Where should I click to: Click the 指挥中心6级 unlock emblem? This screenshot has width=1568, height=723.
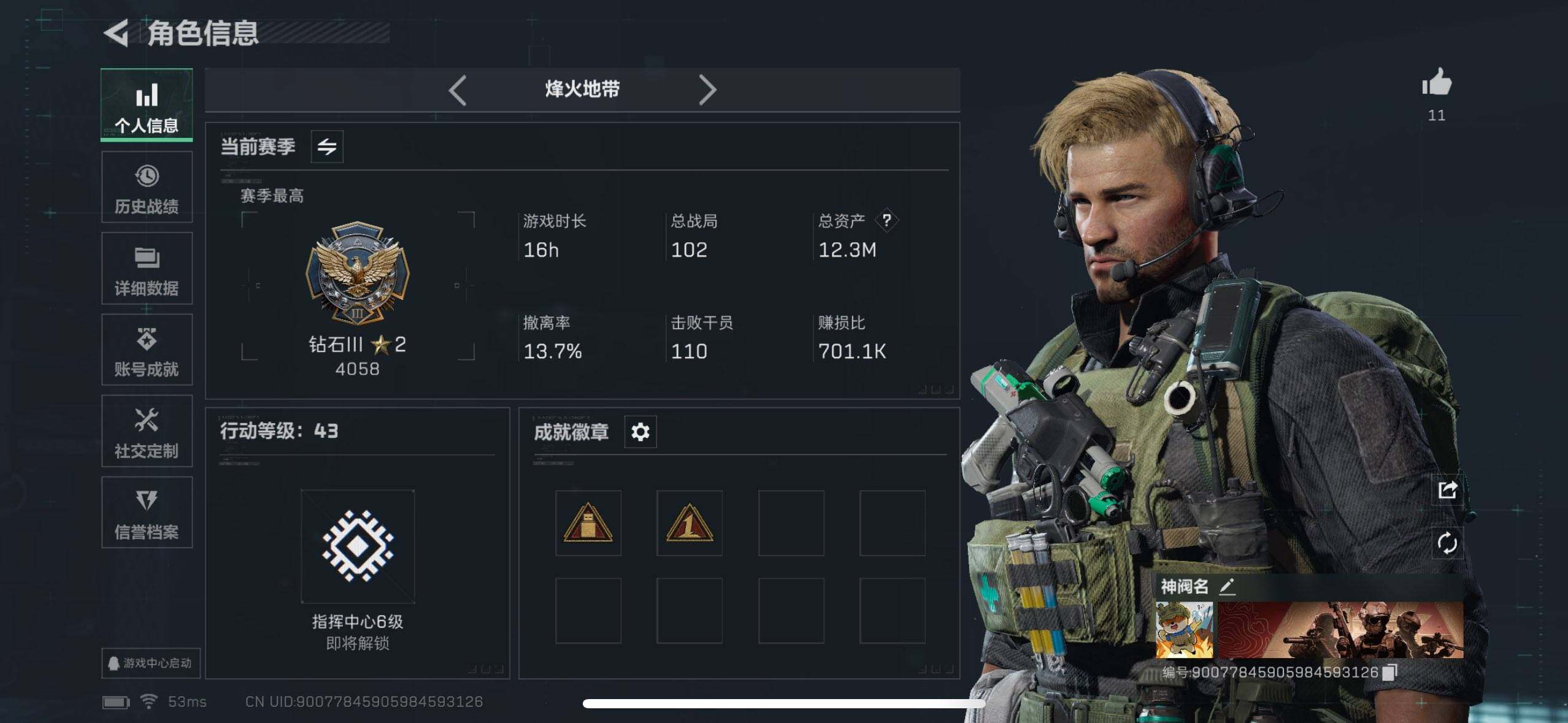[358, 546]
